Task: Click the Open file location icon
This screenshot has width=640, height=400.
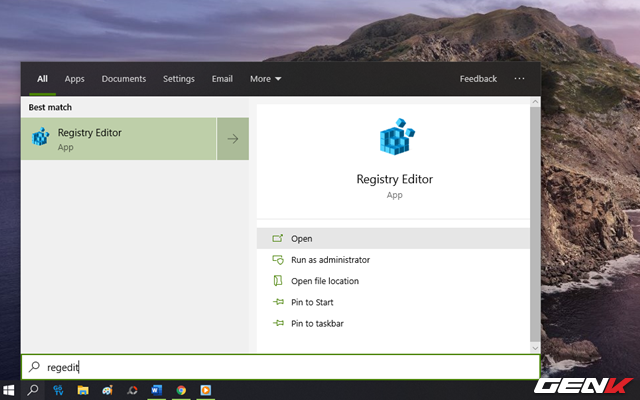Action: point(278,281)
